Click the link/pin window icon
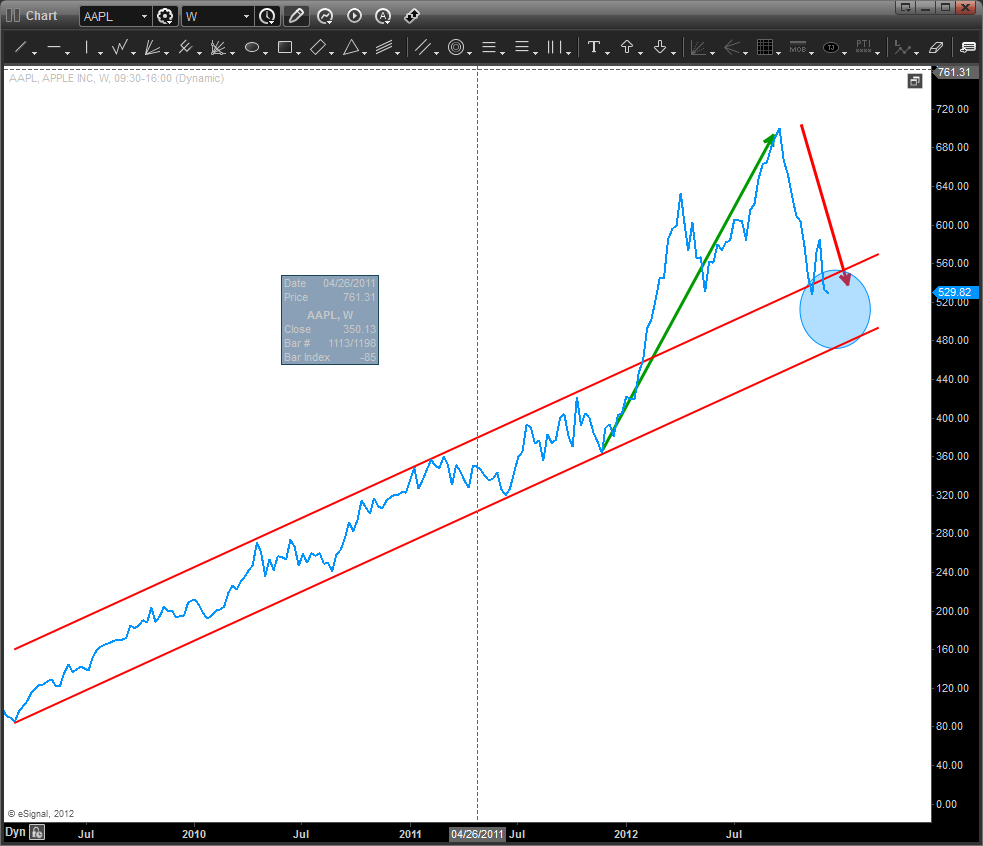Image resolution: width=983 pixels, height=846 pixels. (x=412, y=16)
